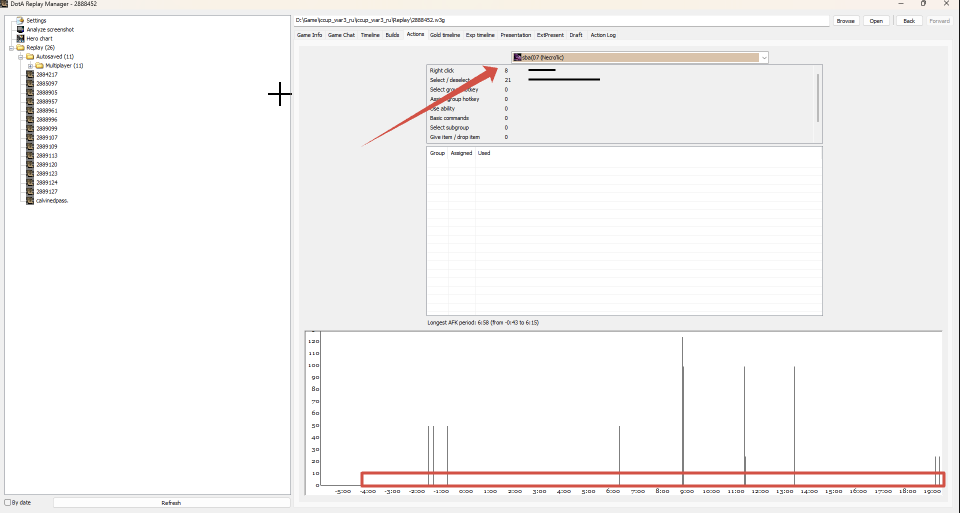Screen dimensions: 960x513
Task: Switch to the Gold timeline tab
Action: [444, 35]
